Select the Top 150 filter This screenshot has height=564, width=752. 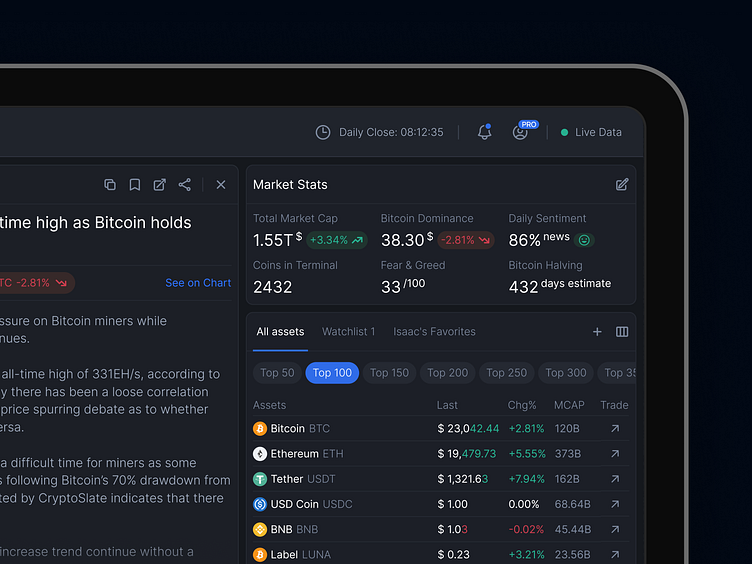(389, 373)
